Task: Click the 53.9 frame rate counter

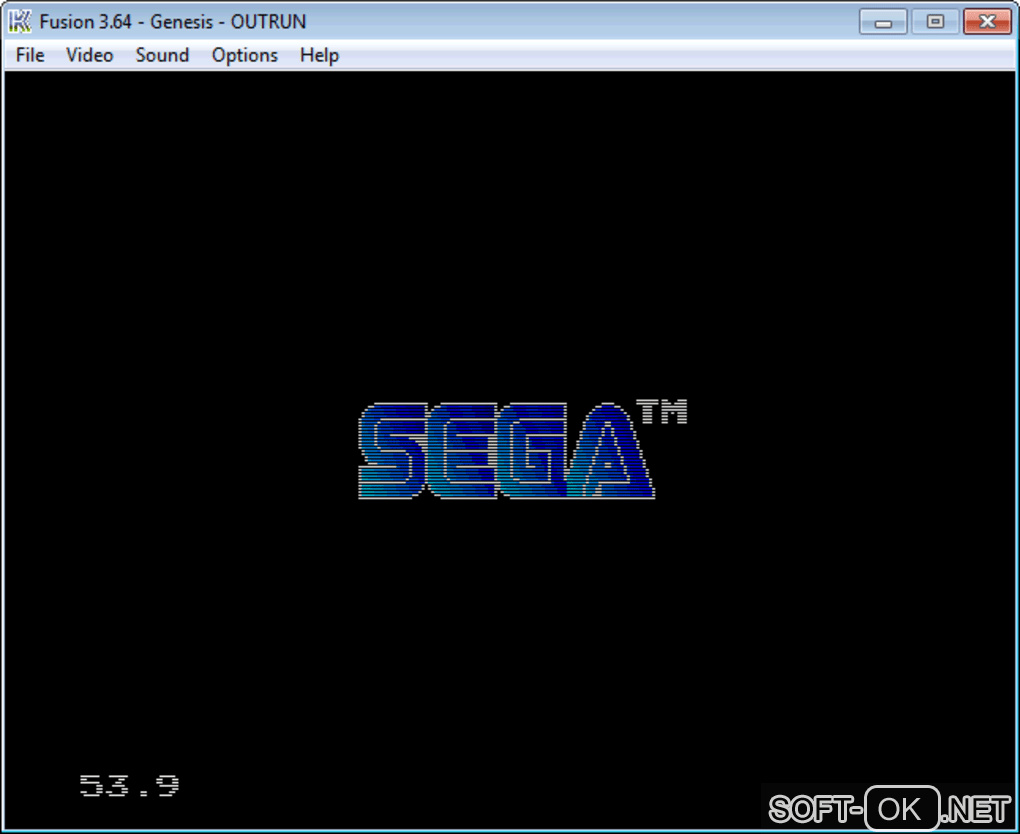Action: tap(129, 785)
